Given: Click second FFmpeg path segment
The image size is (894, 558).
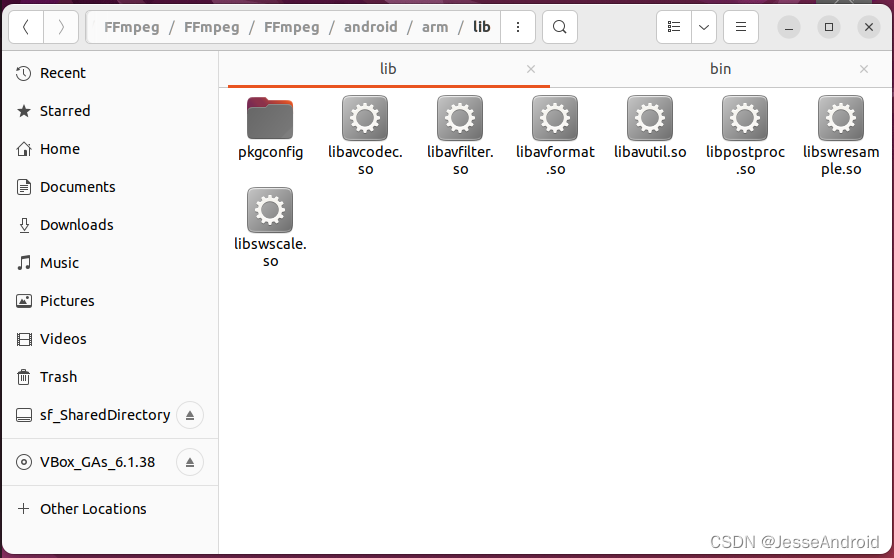Looking at the screenshot, I should tap(212, 27).
